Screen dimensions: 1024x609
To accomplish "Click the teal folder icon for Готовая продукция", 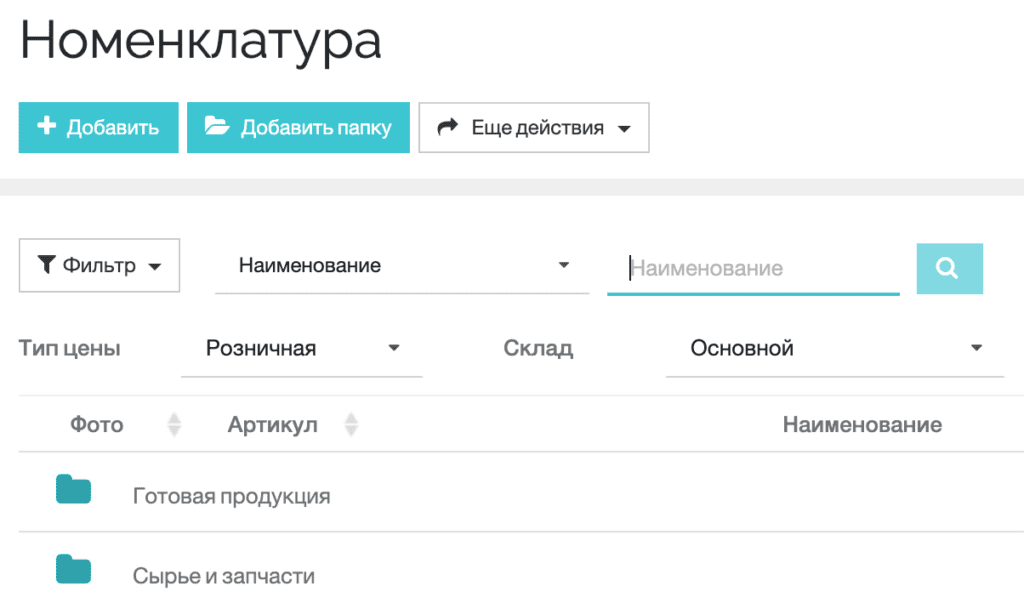I will (x=73, y=490).
